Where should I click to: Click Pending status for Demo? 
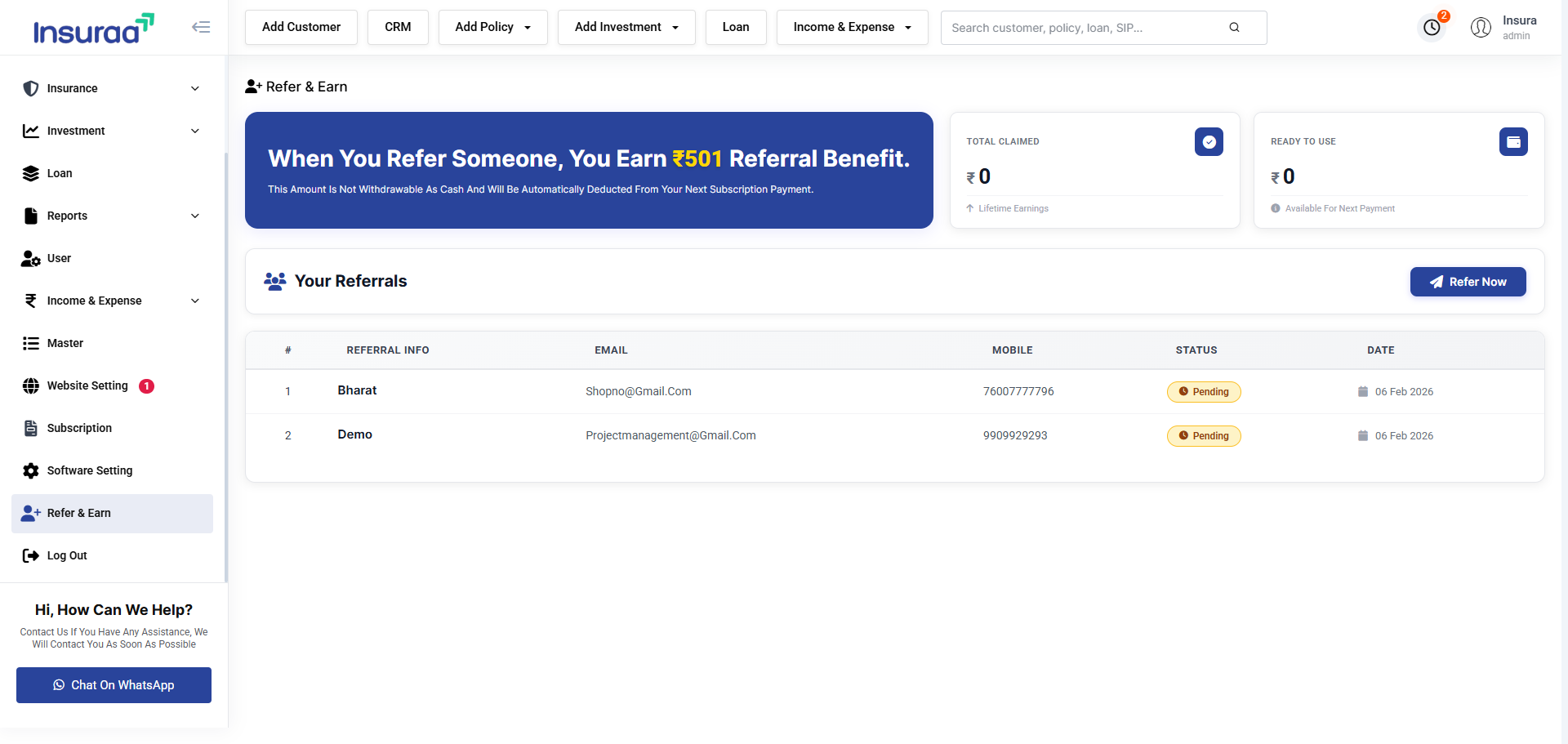point(1204,436)
